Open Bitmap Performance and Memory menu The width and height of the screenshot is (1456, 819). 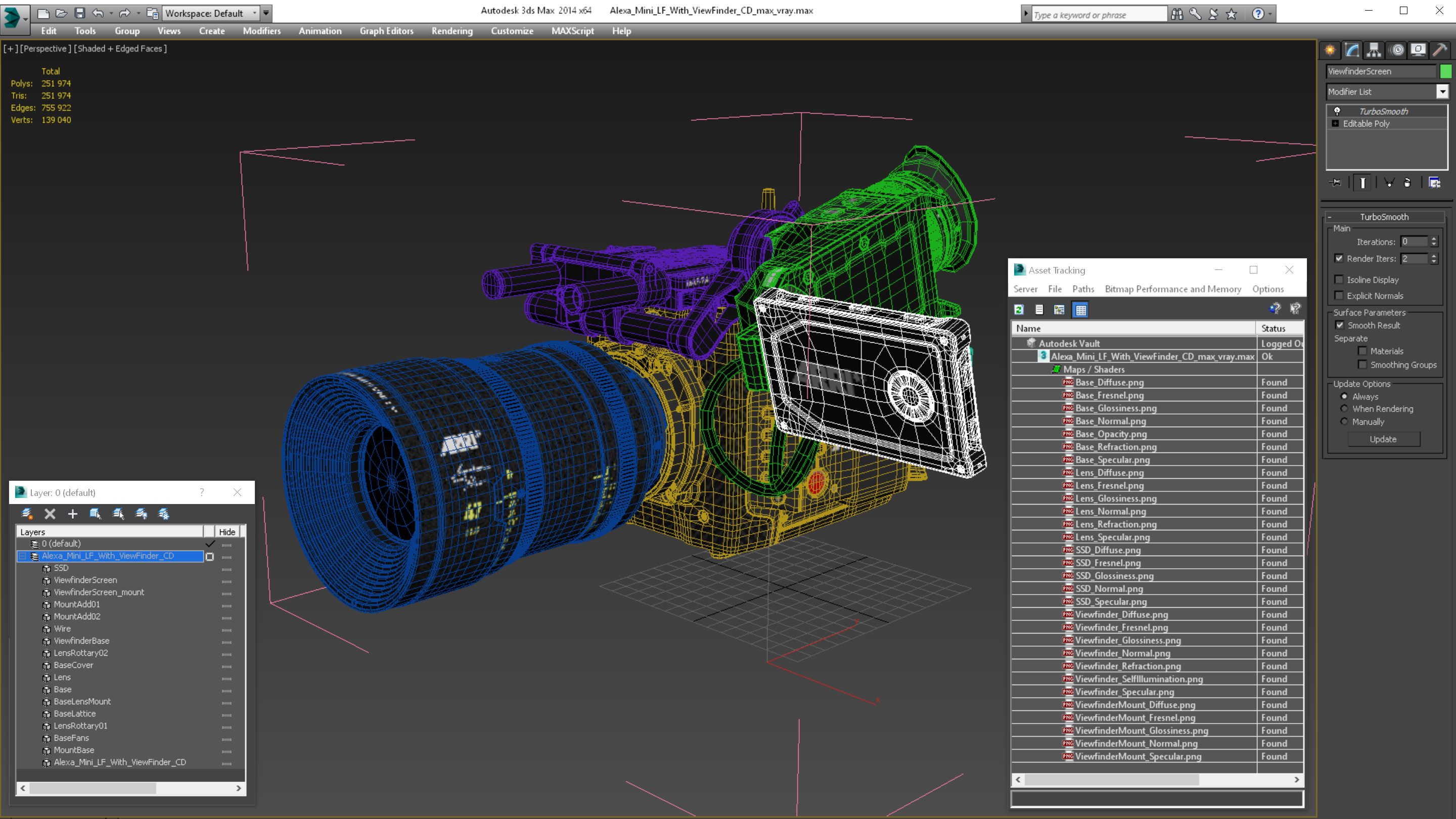[1173, 289]
